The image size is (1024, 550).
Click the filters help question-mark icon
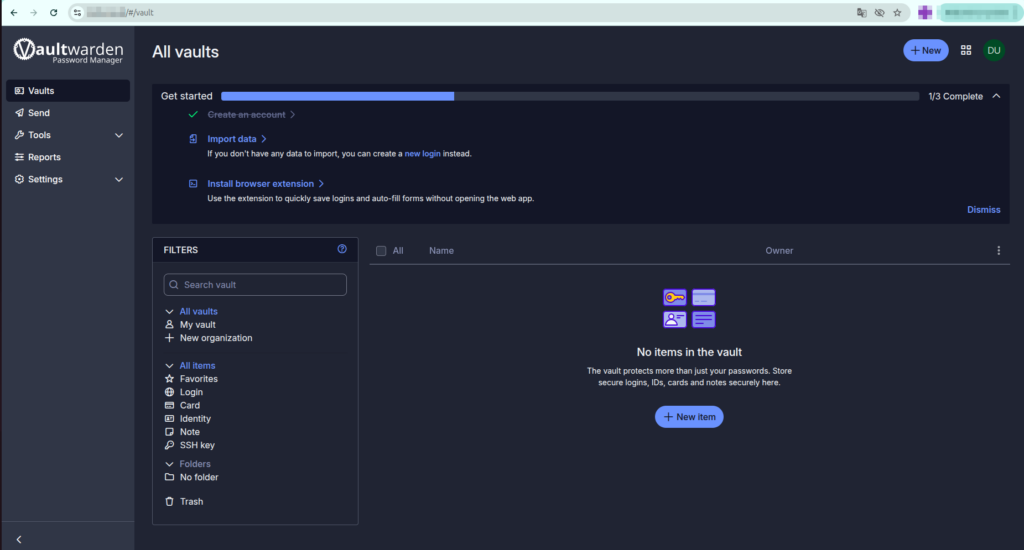pos(342,249)
